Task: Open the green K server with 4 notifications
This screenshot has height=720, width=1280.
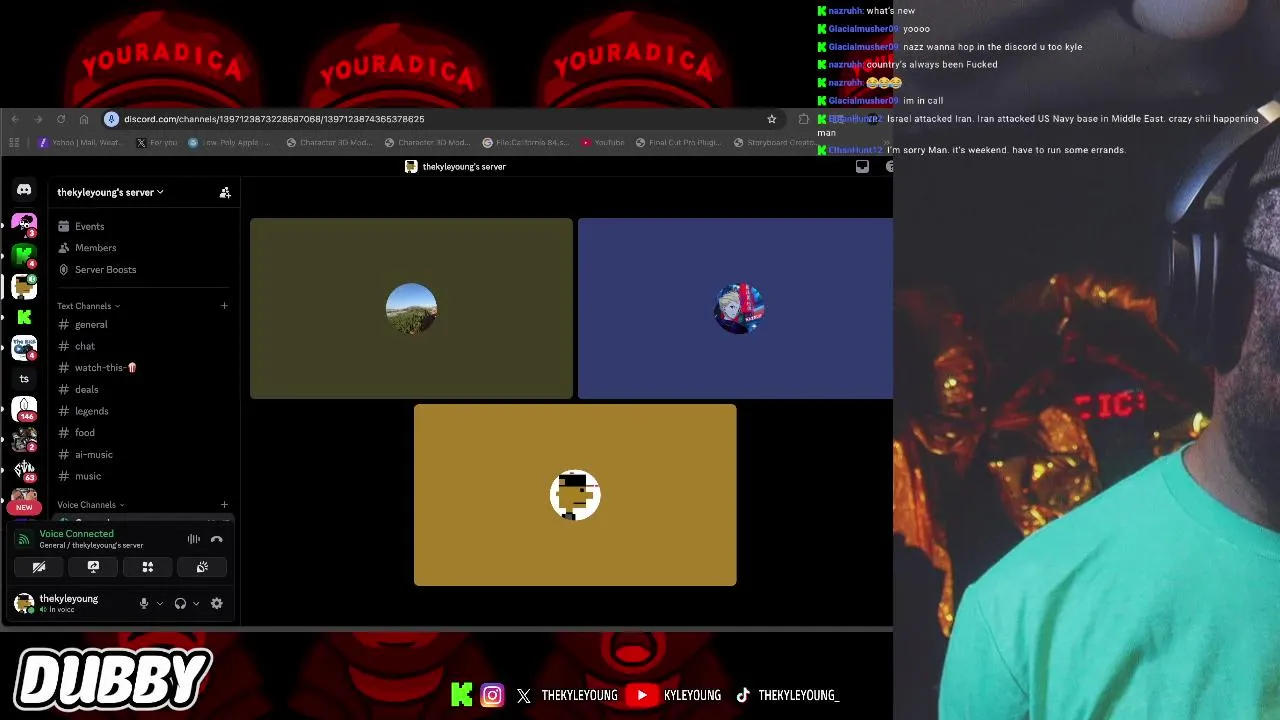Action: (24, 255)
